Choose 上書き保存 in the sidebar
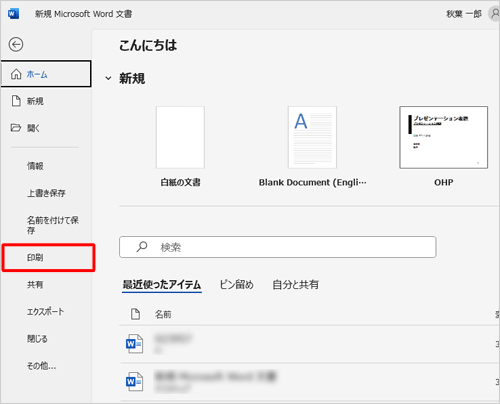The height and width of the screenshot is (404, 500). click(x=46, y=193)
